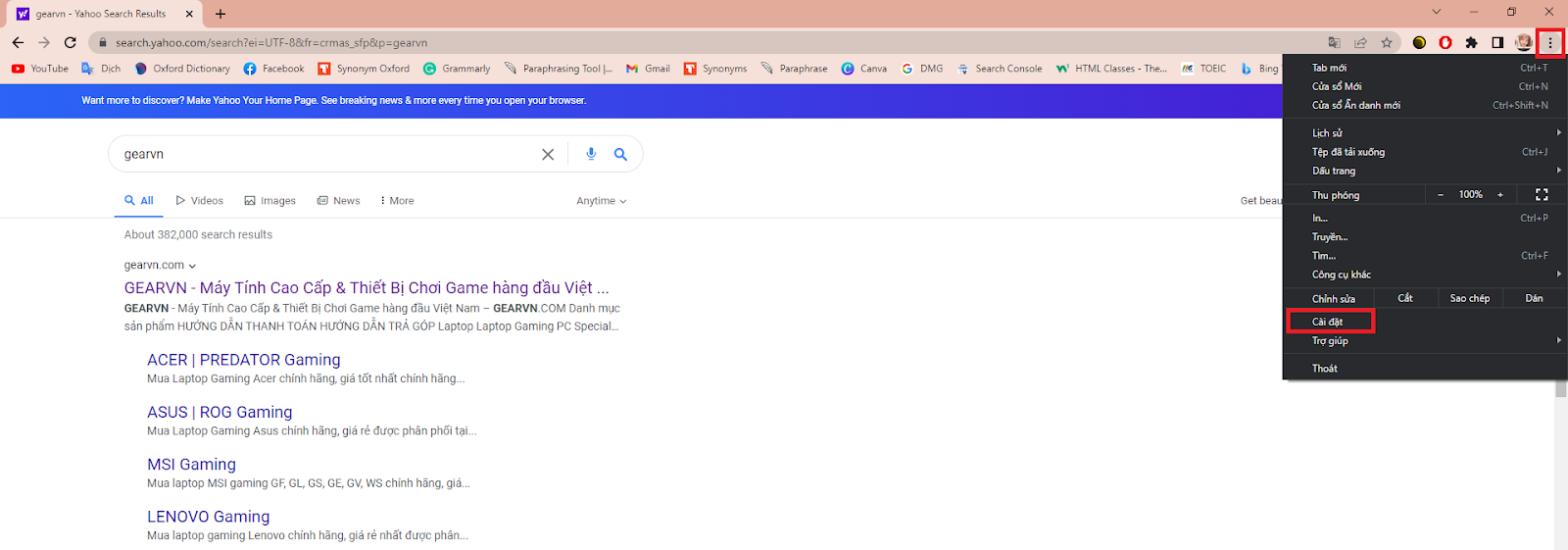
Task: Open the More search categories dropdown
Action: [x=397, y=201]
